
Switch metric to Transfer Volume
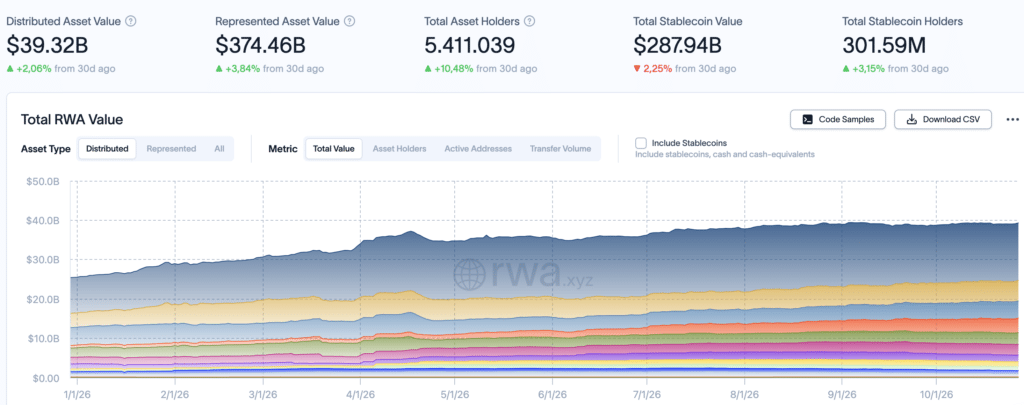(x=560, y=148)
